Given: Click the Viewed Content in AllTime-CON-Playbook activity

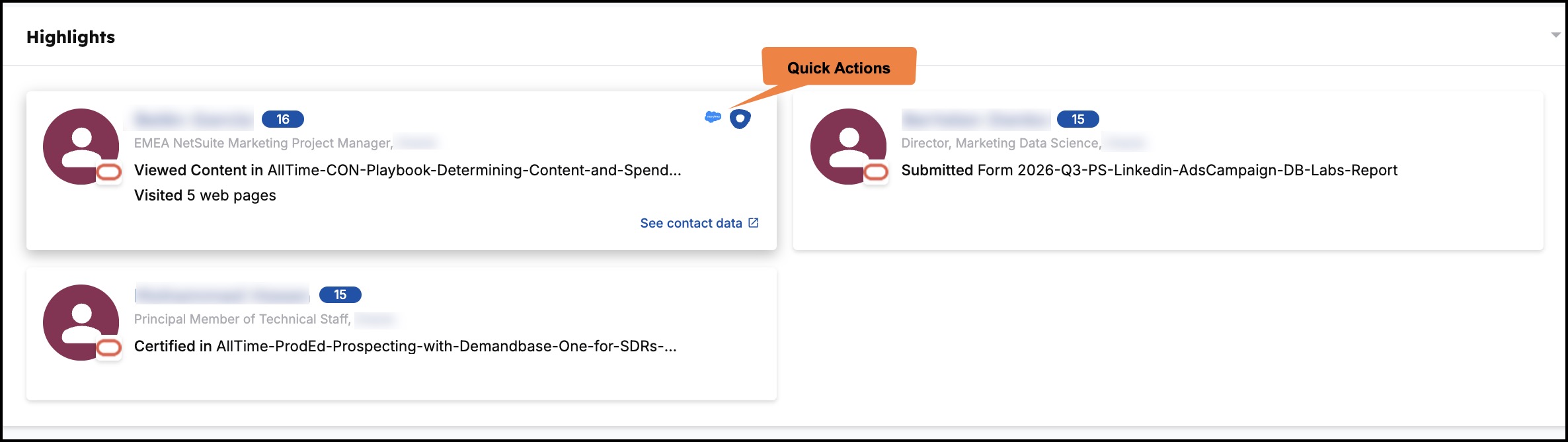Looking at the screenshot, I should pos(407,170).
